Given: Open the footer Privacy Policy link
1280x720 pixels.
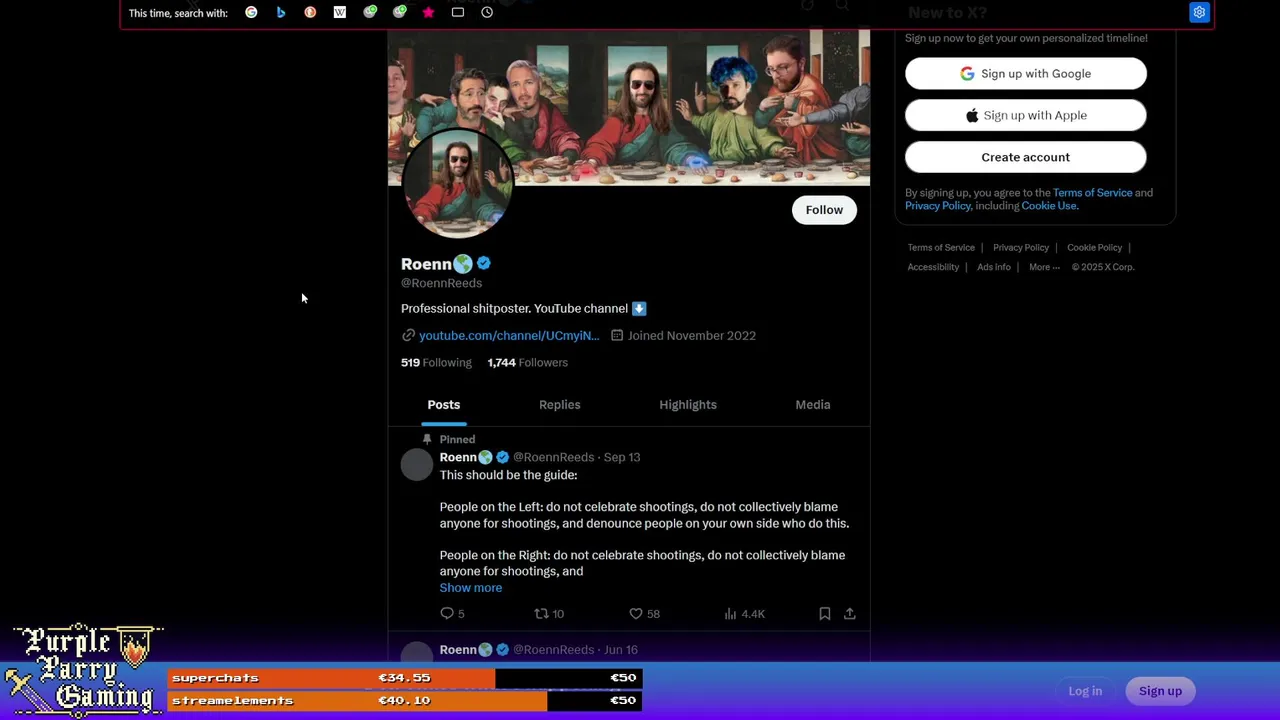Looking at the screenshot, I should (x=1021, y=248).
